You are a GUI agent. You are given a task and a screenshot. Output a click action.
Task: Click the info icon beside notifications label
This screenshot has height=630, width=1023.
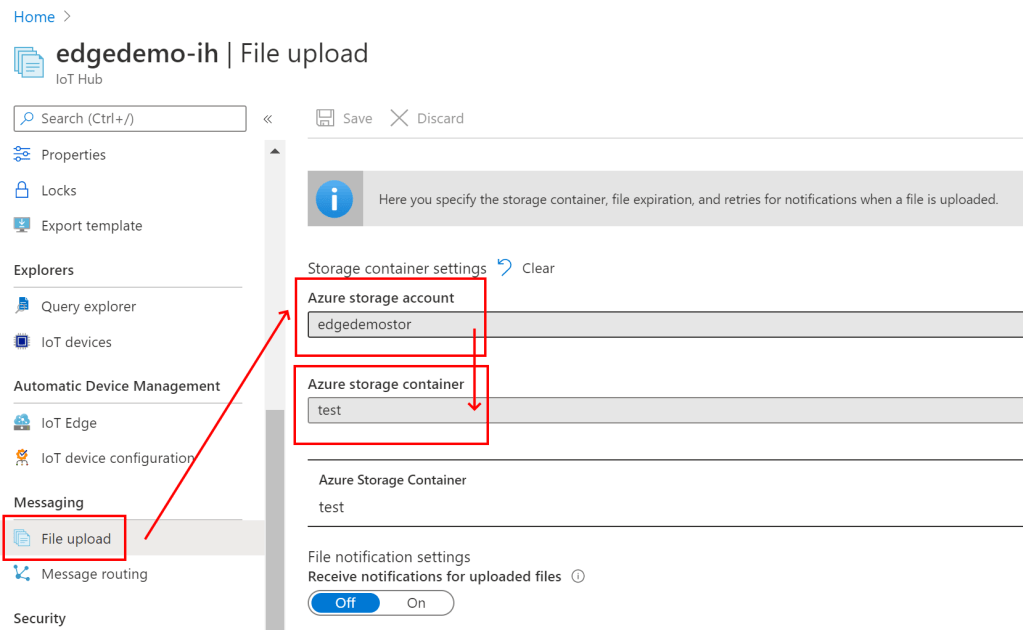tap(578, 577)
